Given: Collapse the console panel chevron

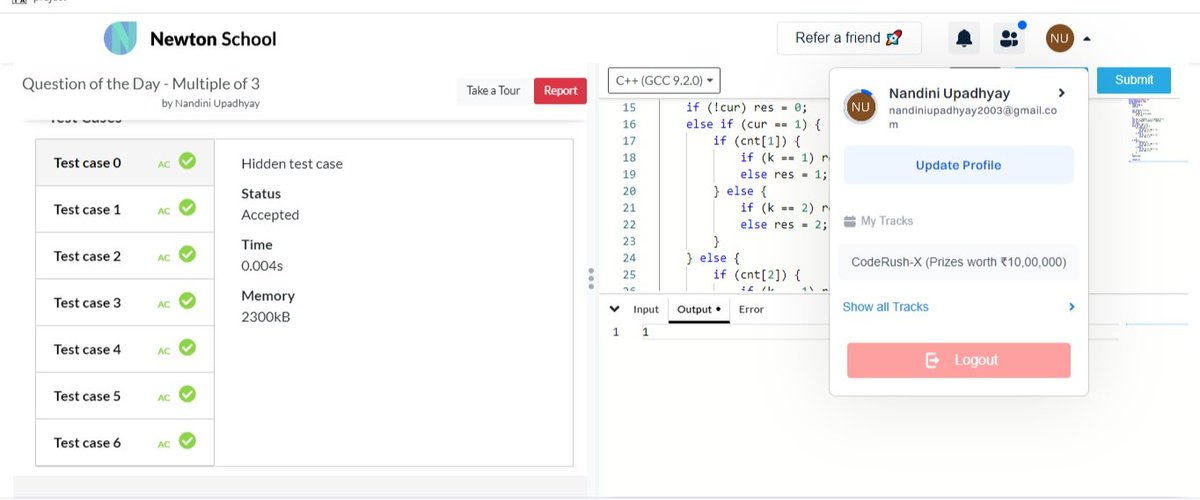Looking at the screenshot, I should tap(615, 309).
